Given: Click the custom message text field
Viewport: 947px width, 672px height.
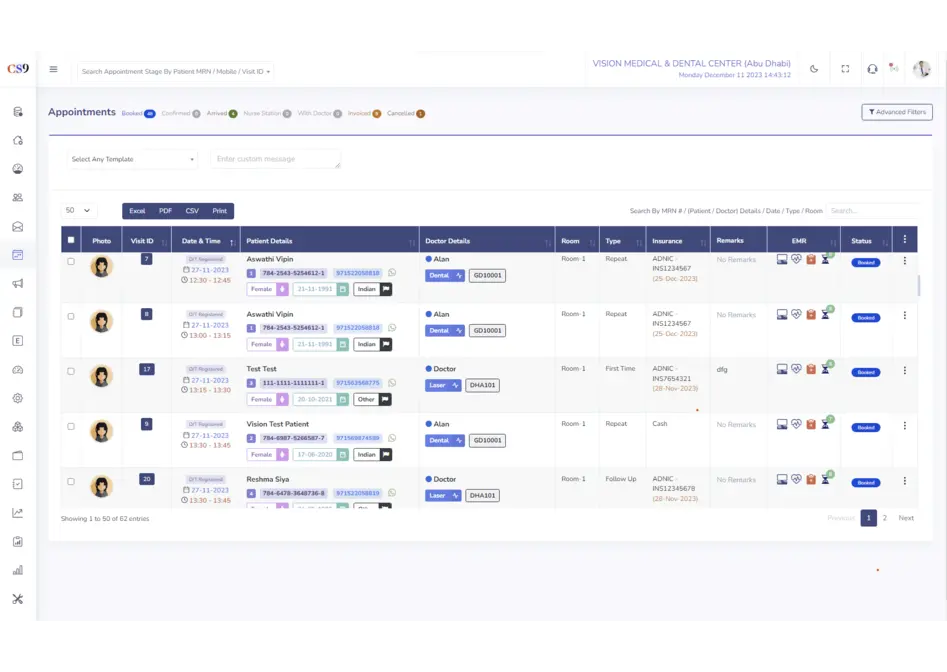Looking at the screenshot, I should [275, 159].
